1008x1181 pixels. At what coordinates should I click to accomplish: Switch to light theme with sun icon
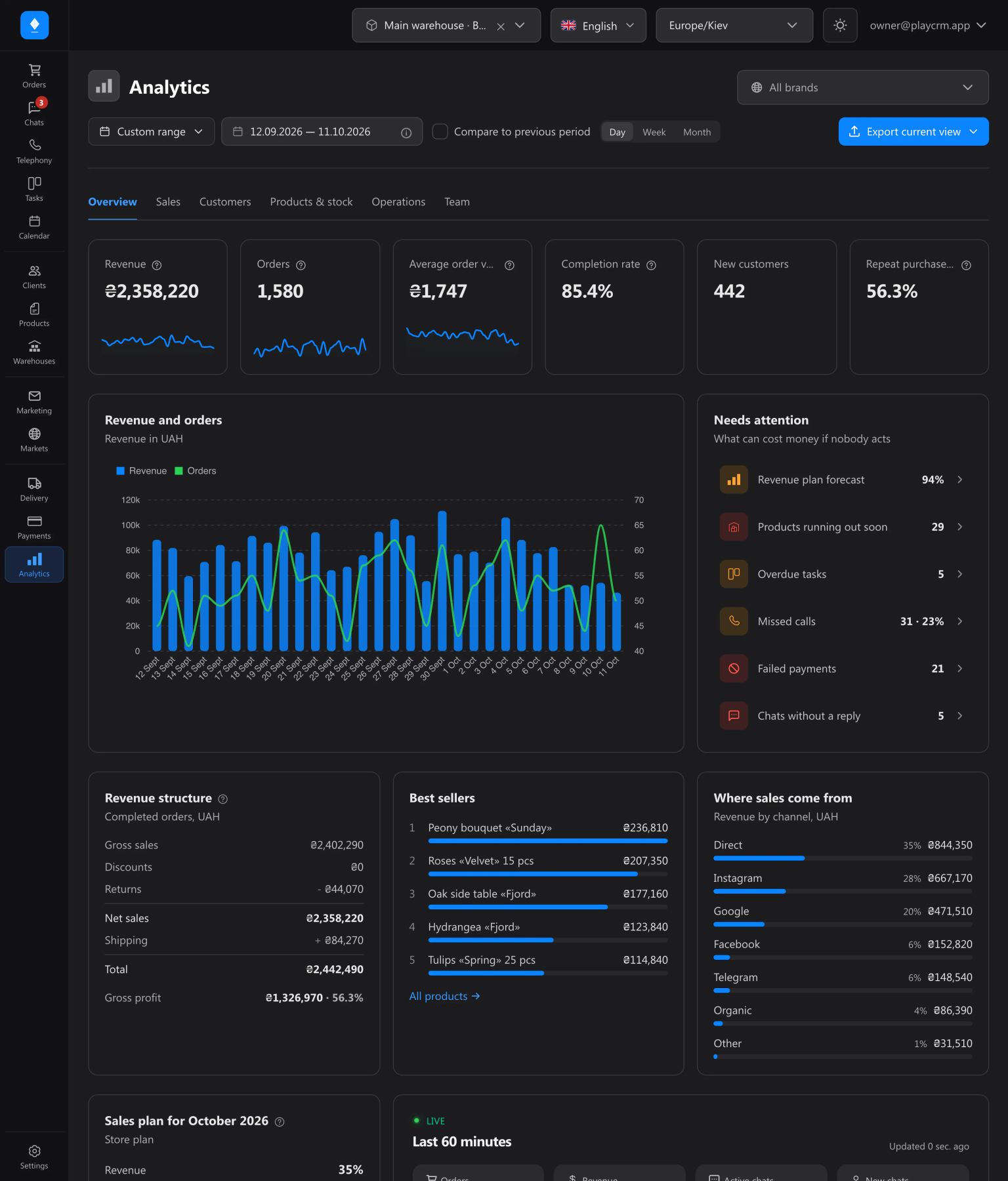[x=840, y=26]
